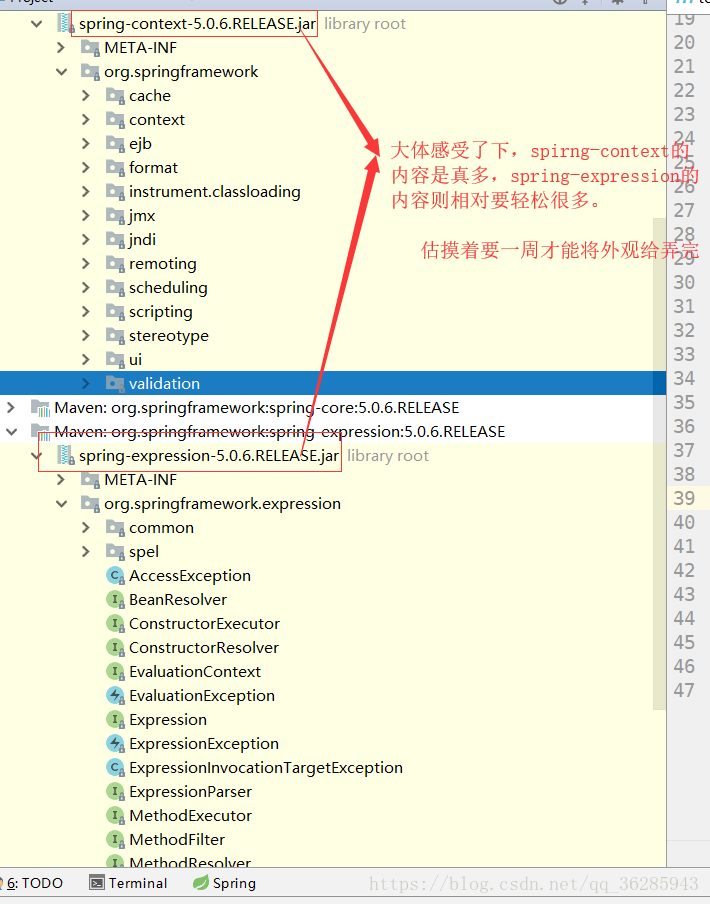The width and height of the screenshot is (710, 904).
Task: Open the Spring tool window tab
Action: coord(224,883)
